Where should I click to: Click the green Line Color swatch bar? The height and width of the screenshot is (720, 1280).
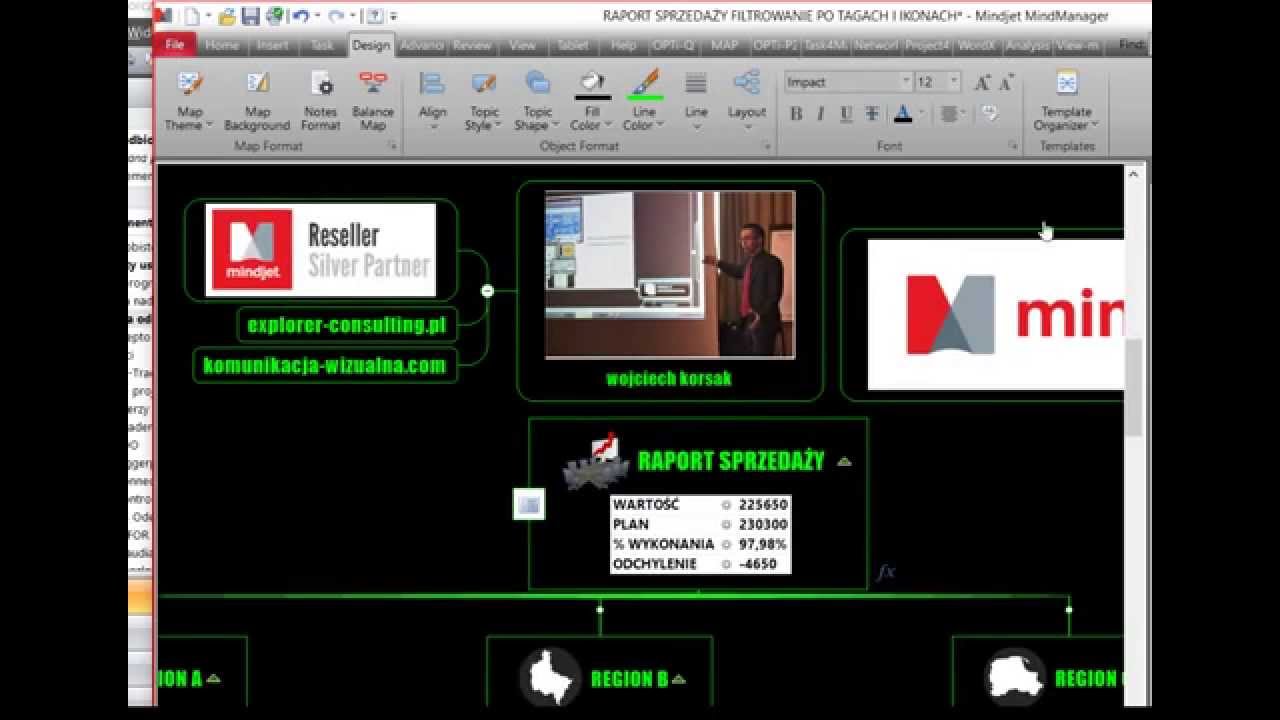[x=645, y=98]
